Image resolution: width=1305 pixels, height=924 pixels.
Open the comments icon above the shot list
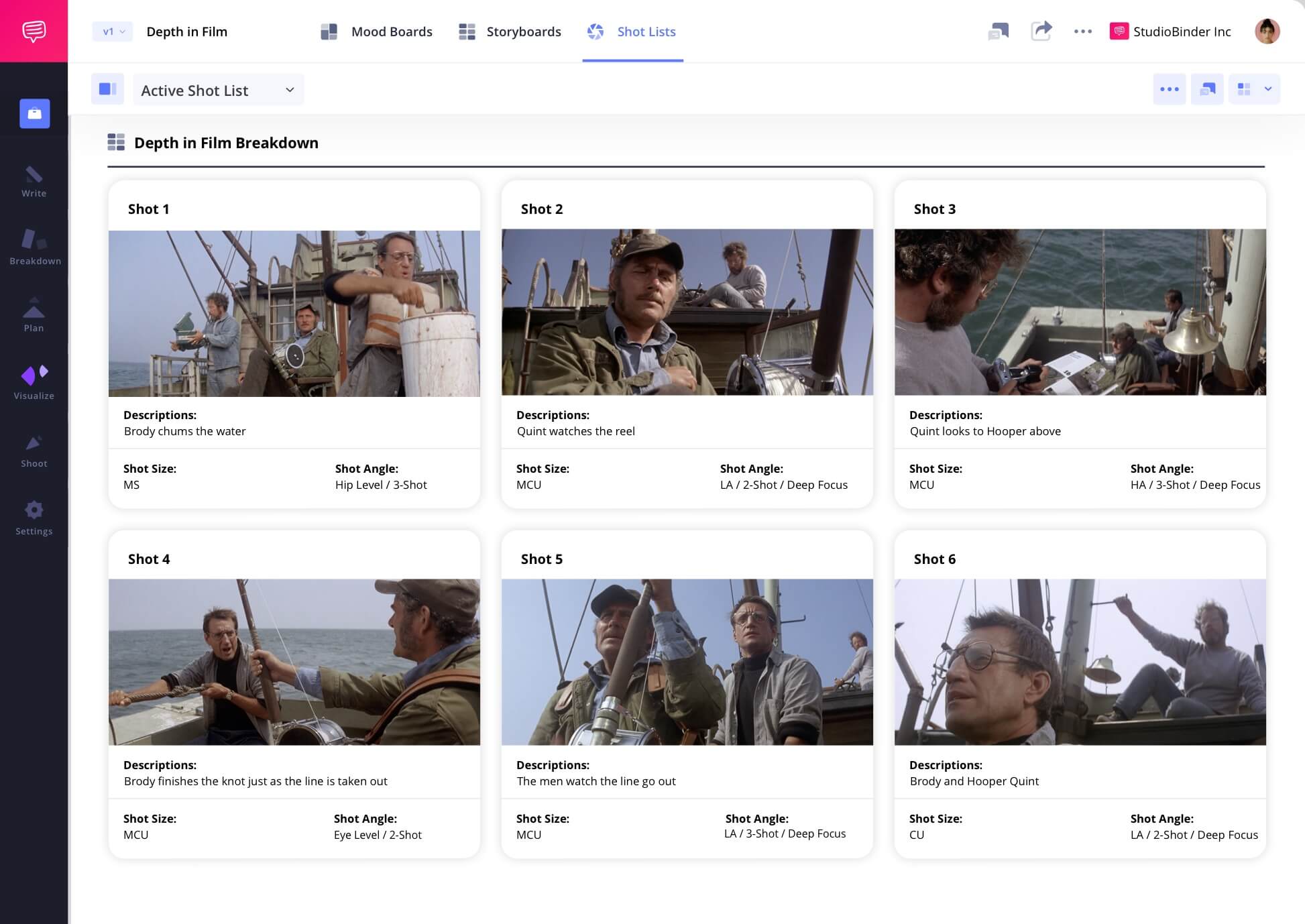1207,89
